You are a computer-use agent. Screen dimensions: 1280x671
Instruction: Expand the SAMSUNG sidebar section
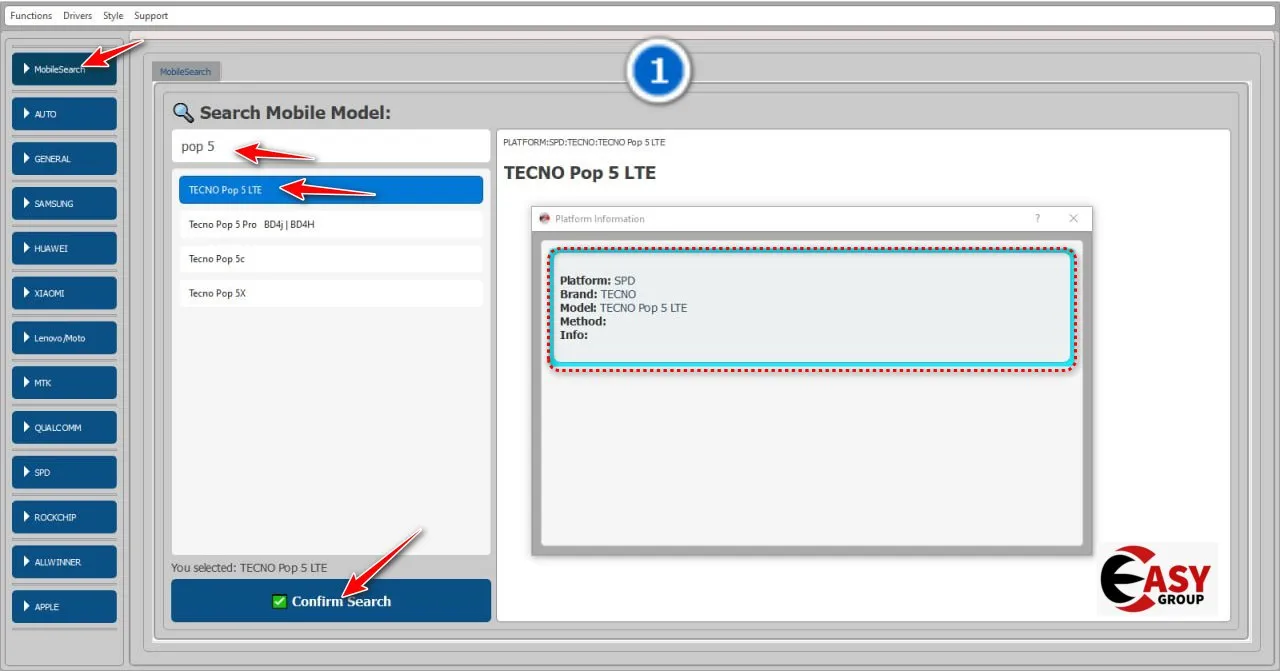point(64,203)
